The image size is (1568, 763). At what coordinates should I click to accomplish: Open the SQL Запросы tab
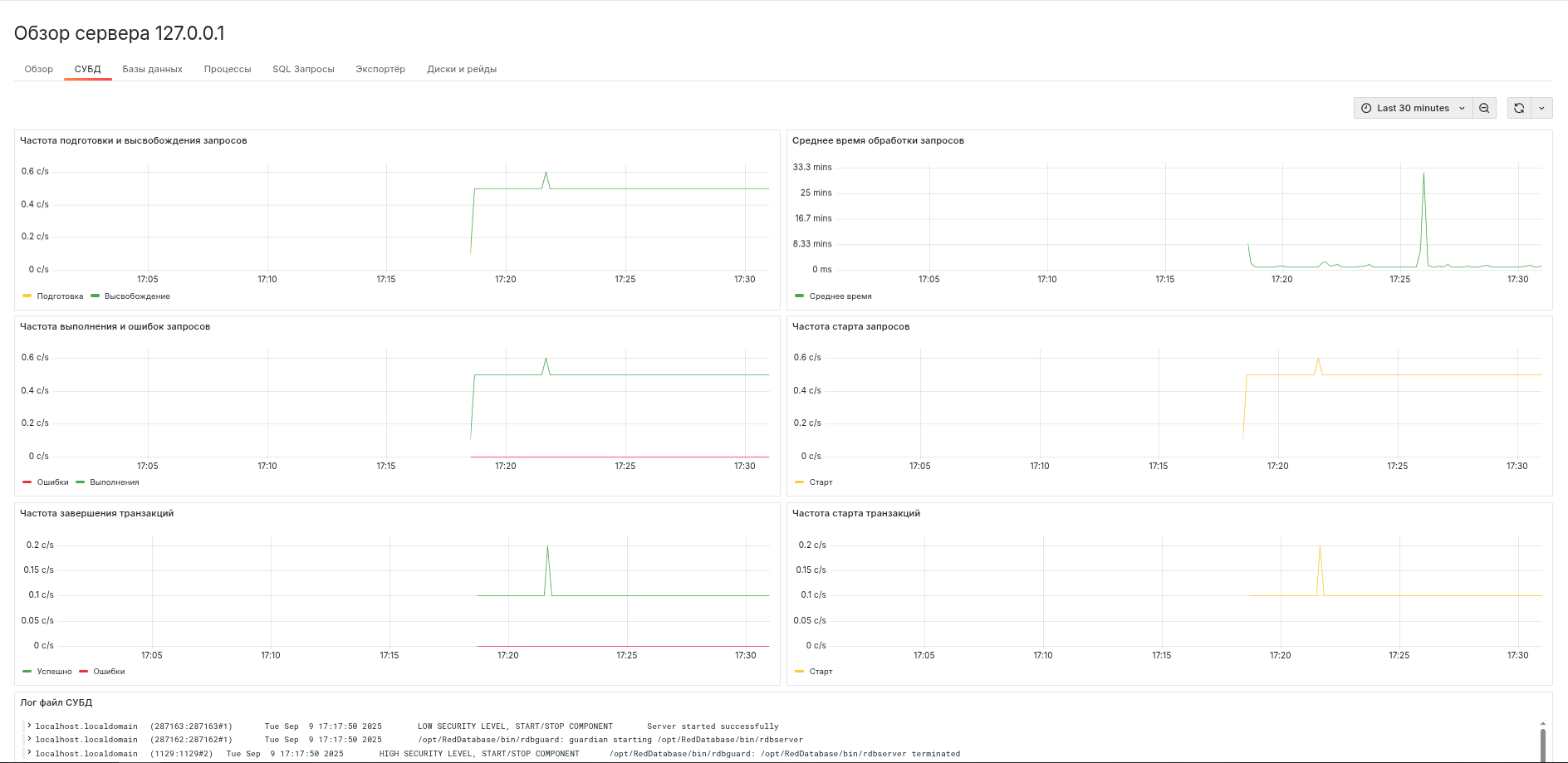pos(303,69)
